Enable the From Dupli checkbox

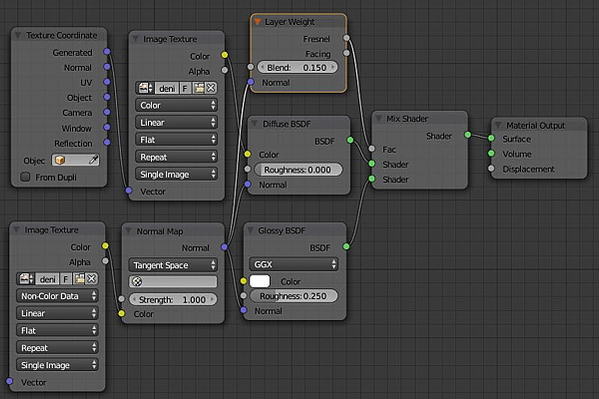(x=25, y=177)
